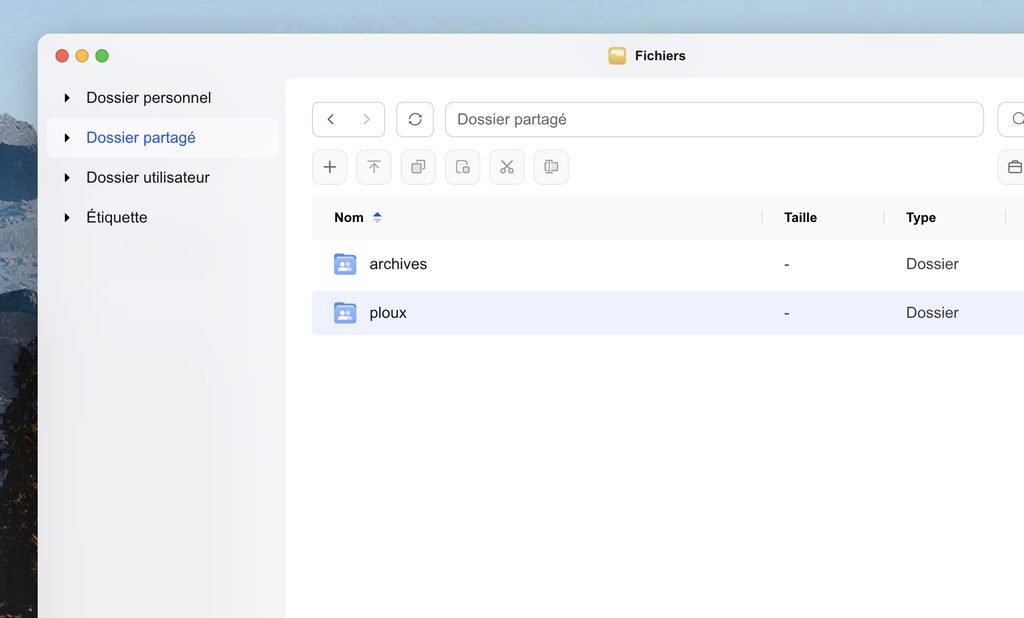This screenshot has width=1024, height=618.
Task: Click the rename toolbar icon
Action: (551, 167)
